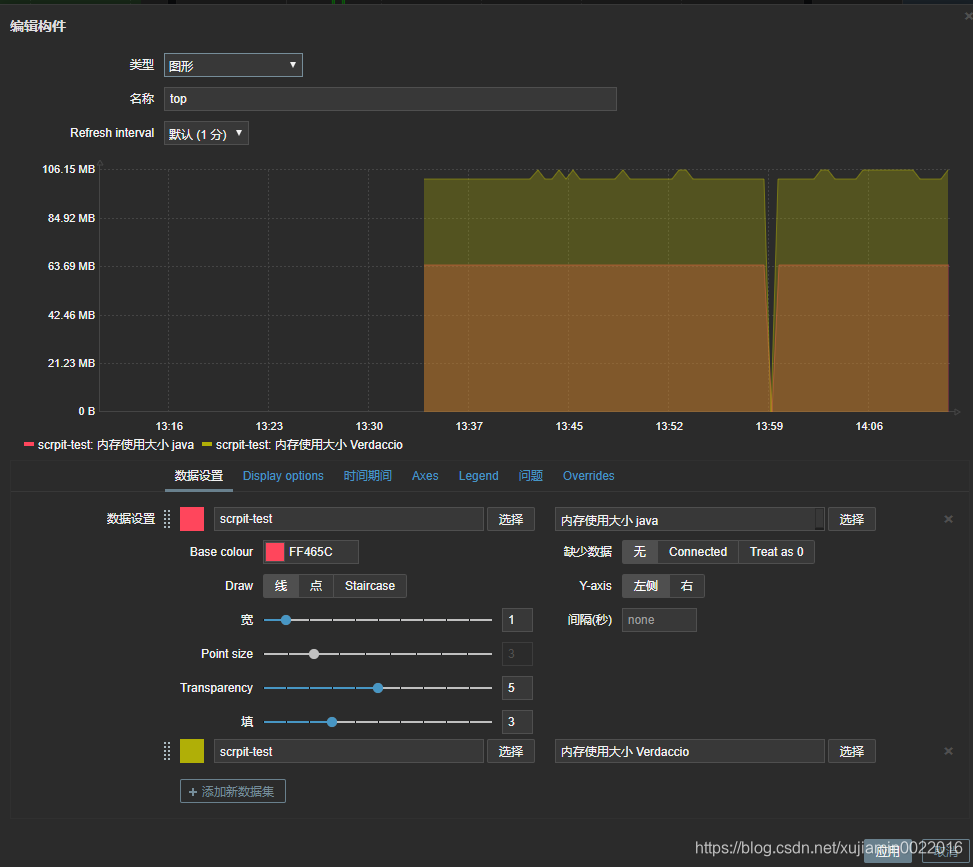This screenshot has height=867, width=973.
Task: Click the 13:59 time axis label
Action: tap(769, 426)
